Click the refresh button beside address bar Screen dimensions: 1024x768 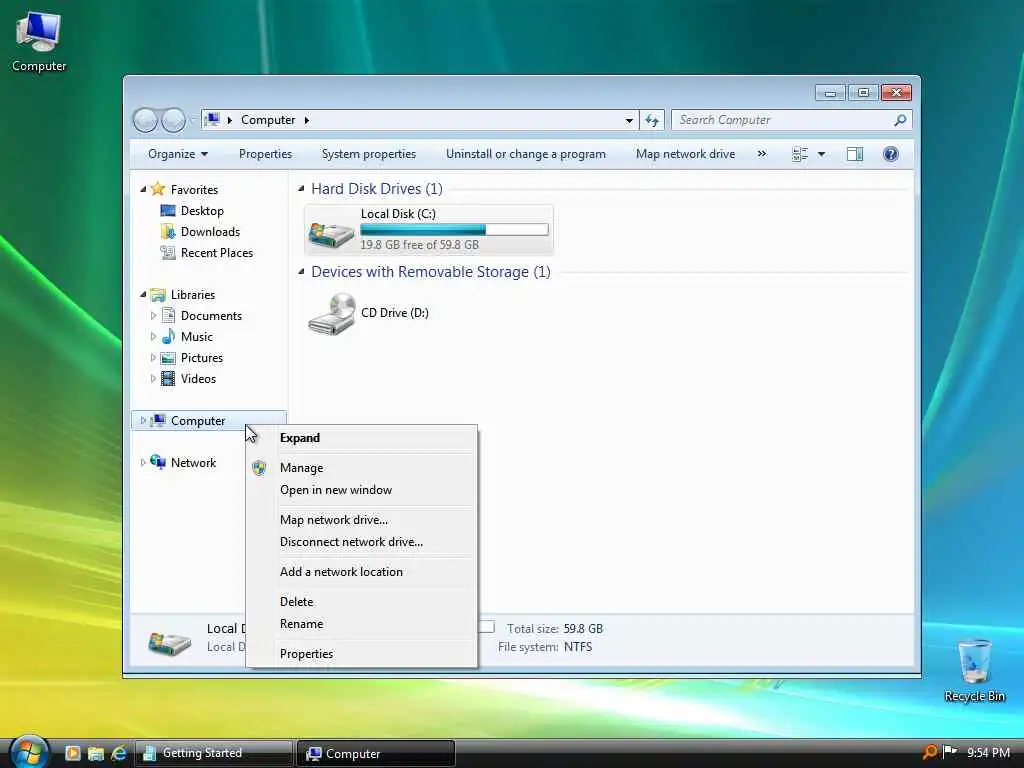[651, 120]
